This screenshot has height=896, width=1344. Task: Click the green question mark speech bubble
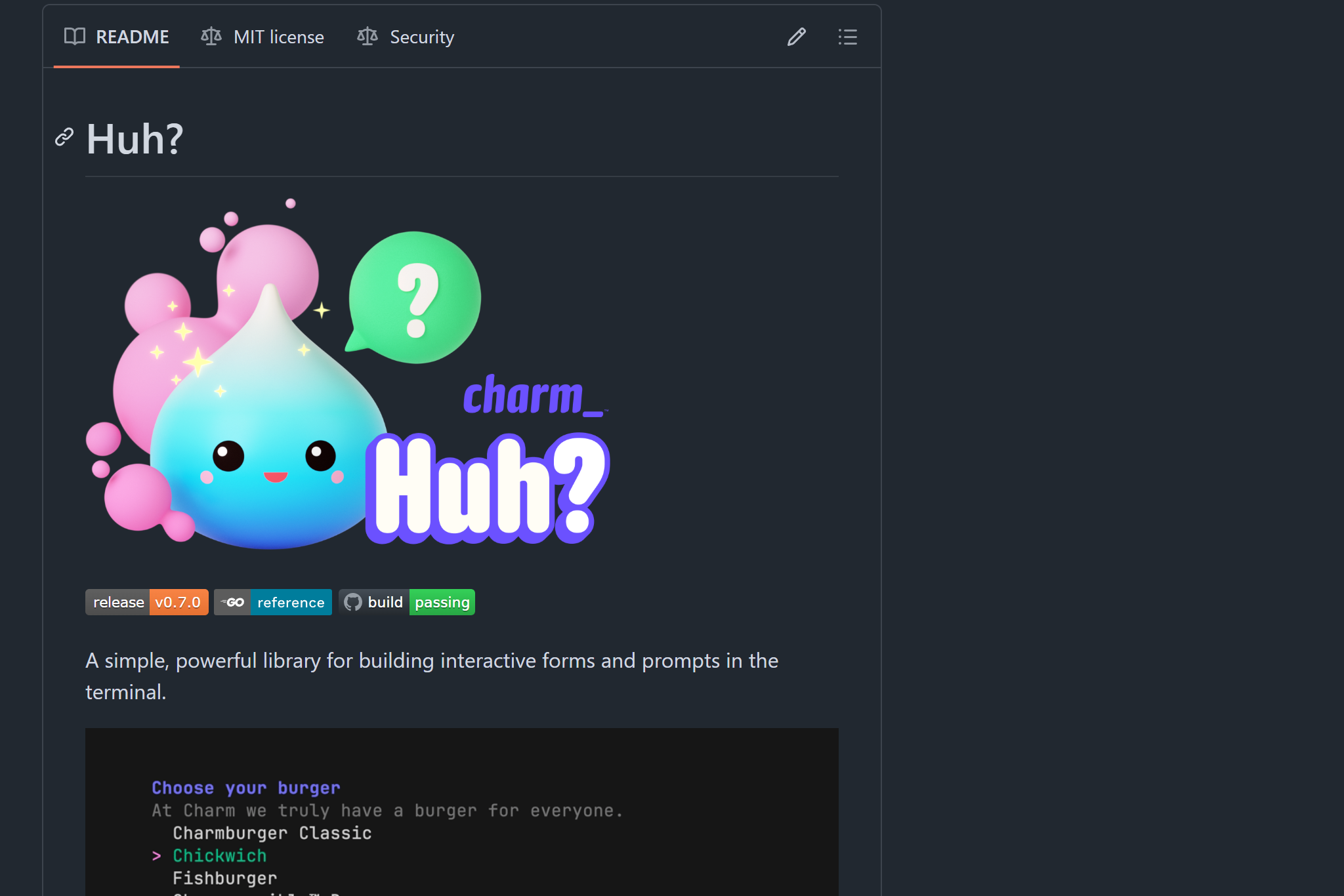point(416,296)
